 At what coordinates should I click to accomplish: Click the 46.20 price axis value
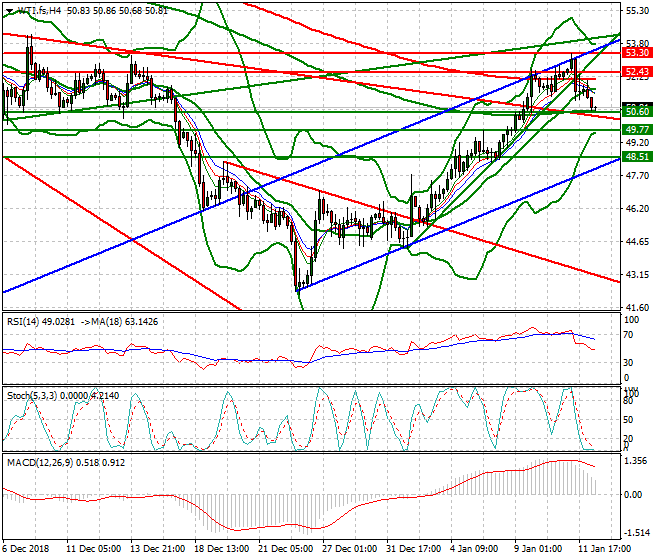pos(637,209)
